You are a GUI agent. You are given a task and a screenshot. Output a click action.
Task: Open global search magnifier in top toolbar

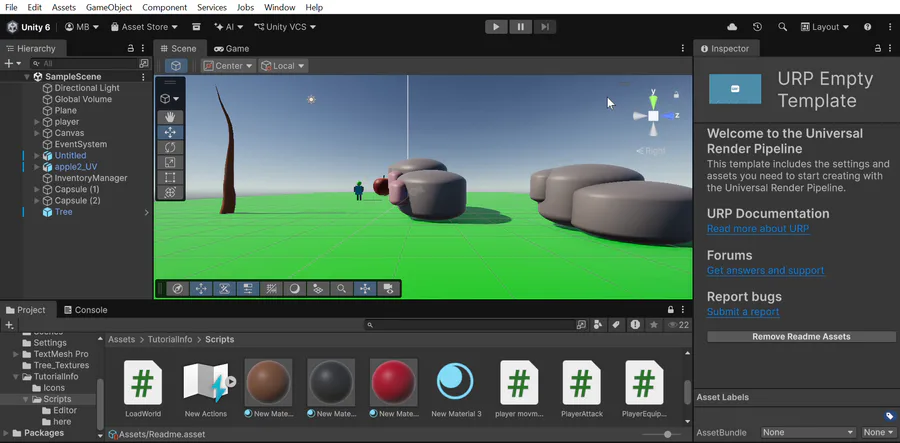point(782,27)
